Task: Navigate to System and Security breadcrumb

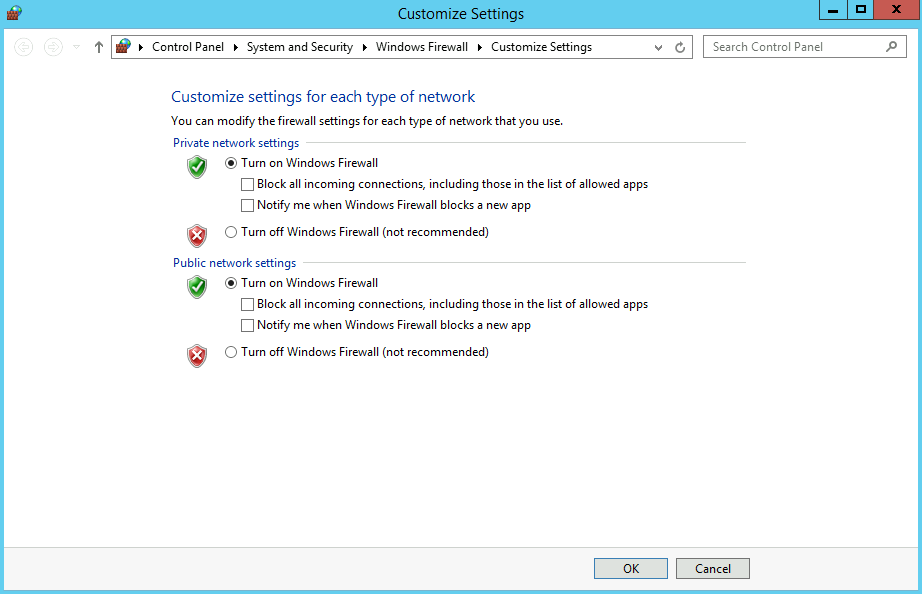Action: point(299,47)
